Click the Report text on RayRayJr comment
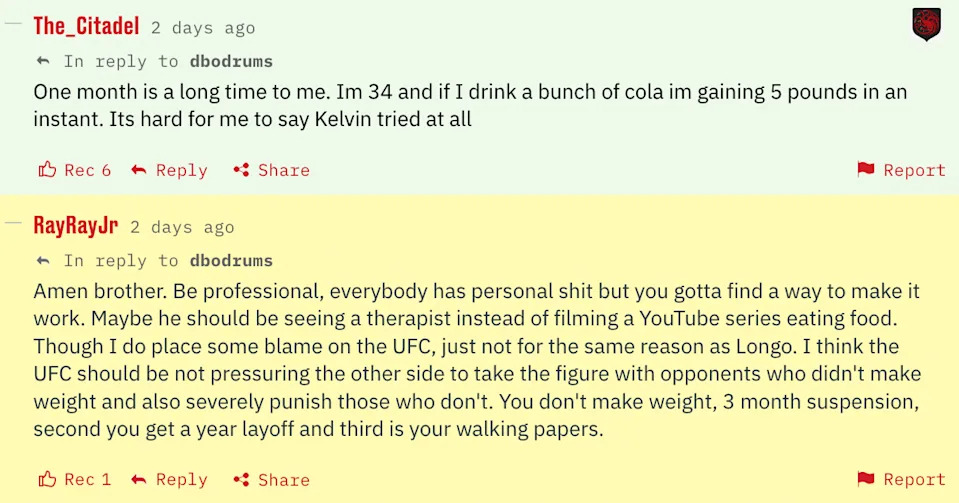Screen dimensions: 959x503 pos(914,479)
